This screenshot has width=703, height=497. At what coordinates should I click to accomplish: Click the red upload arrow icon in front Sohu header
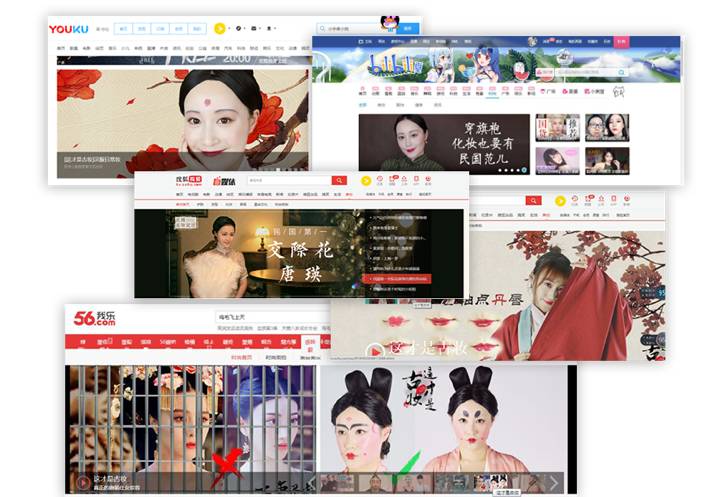coord(404,180)
